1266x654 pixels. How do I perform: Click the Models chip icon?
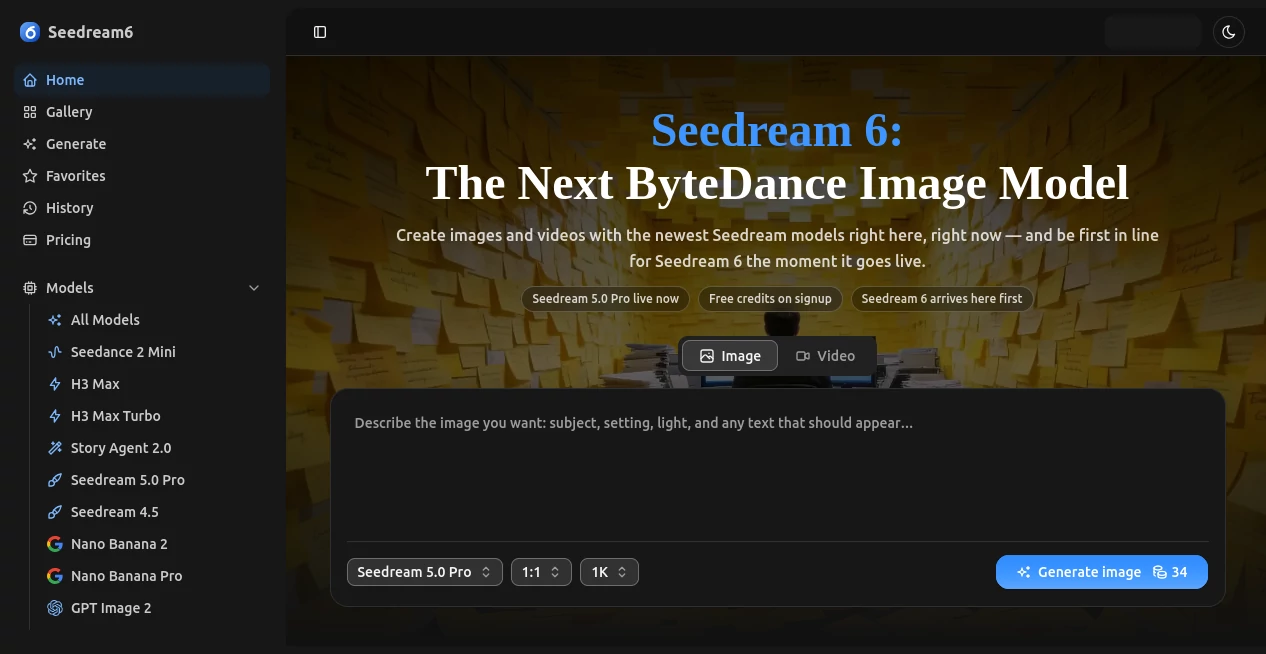pyautogui.click(x=30, y=288)
